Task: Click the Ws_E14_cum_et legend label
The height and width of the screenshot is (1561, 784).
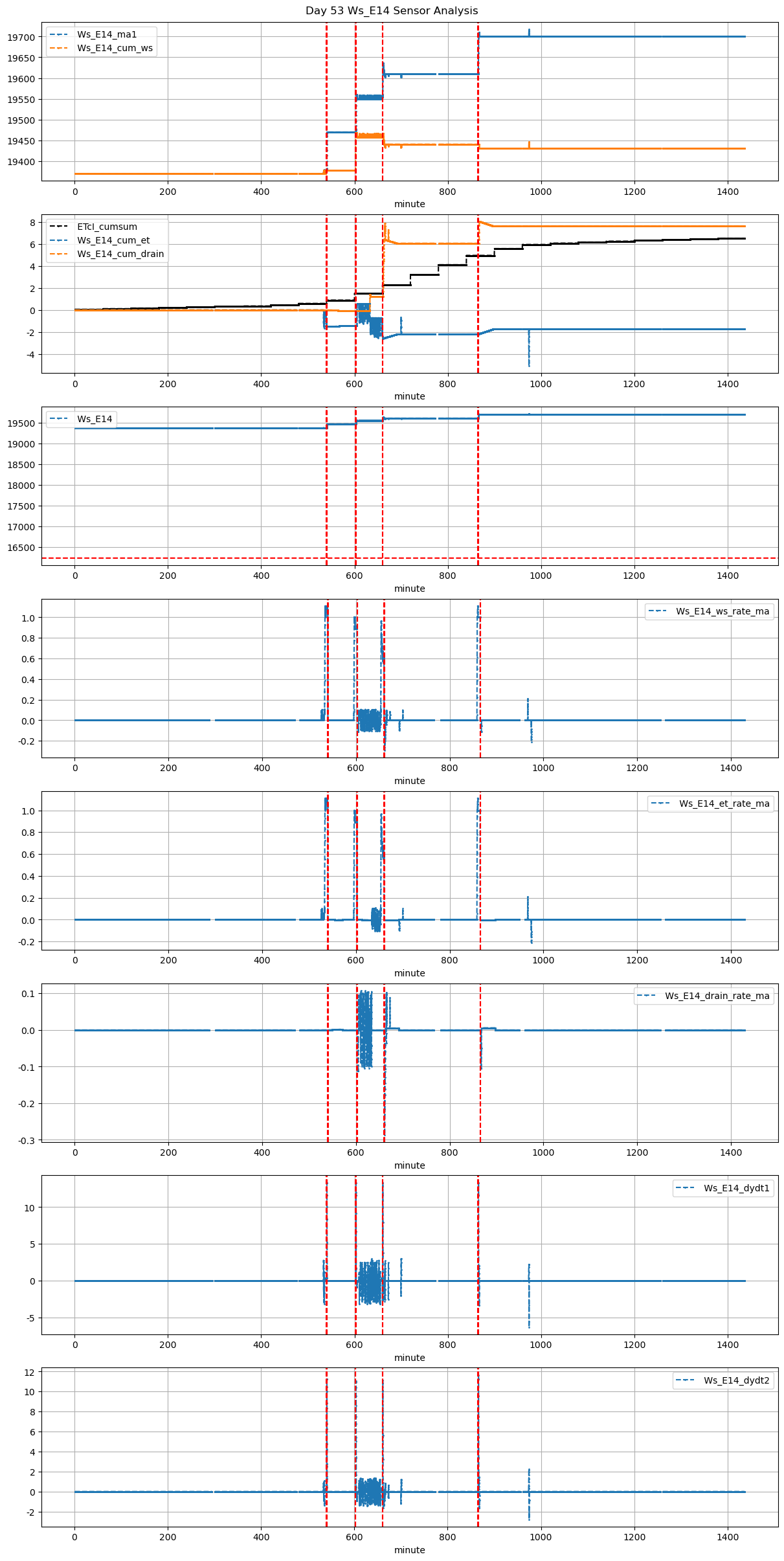Action: pos(113,241)
